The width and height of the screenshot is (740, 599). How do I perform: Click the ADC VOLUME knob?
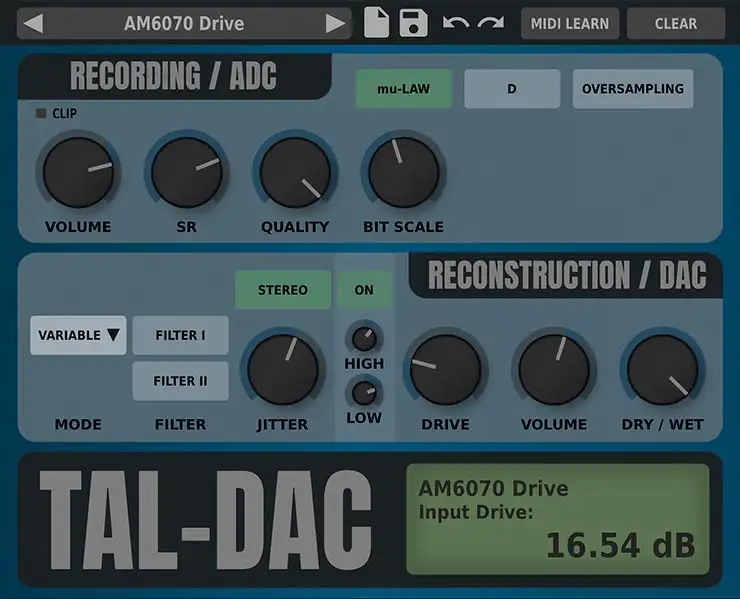(78, 172)
